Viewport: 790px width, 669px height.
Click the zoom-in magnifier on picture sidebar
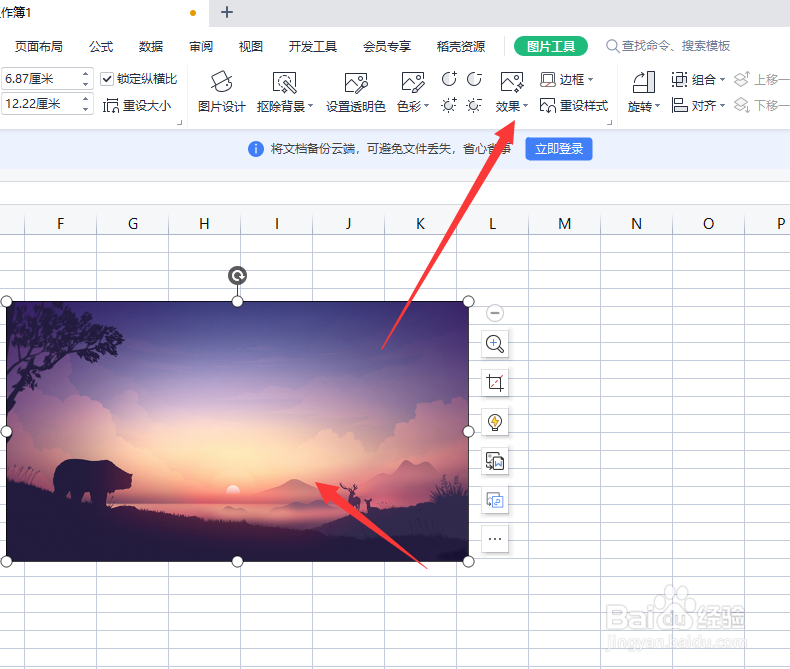pyautogui.click(x=495, y=344)
